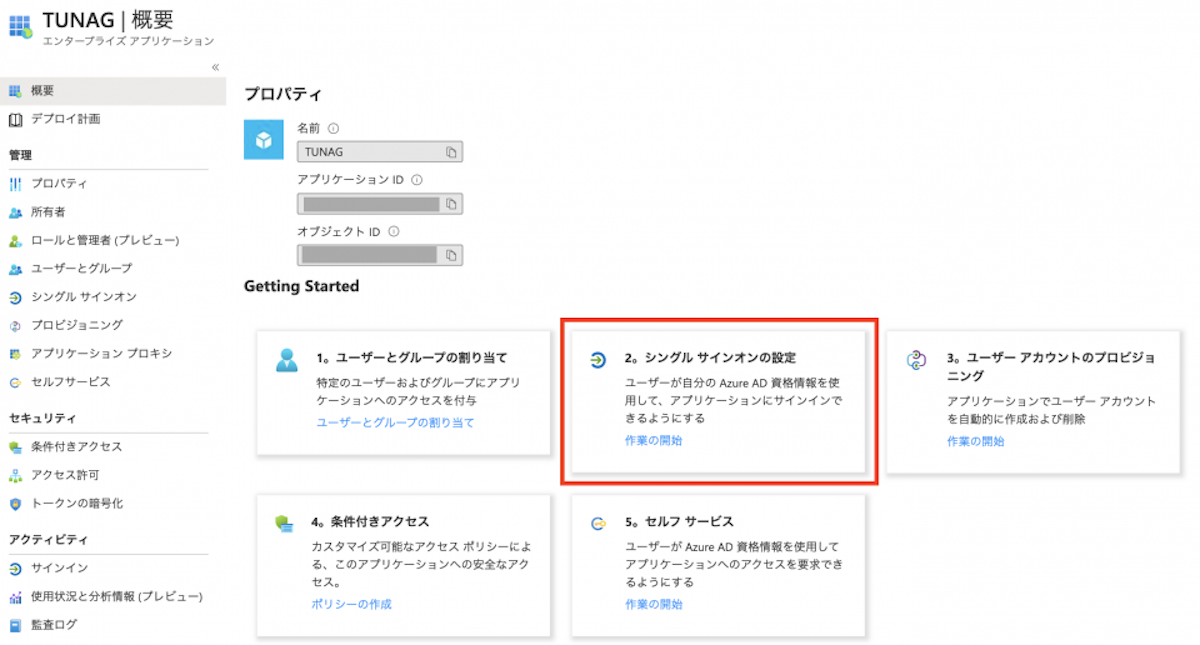Viewport: 1200px width, 645px height.
Task: Click 作業の開始 under ユーザー アカウントのプロビジョニング
Action: [x=976, y=441]
